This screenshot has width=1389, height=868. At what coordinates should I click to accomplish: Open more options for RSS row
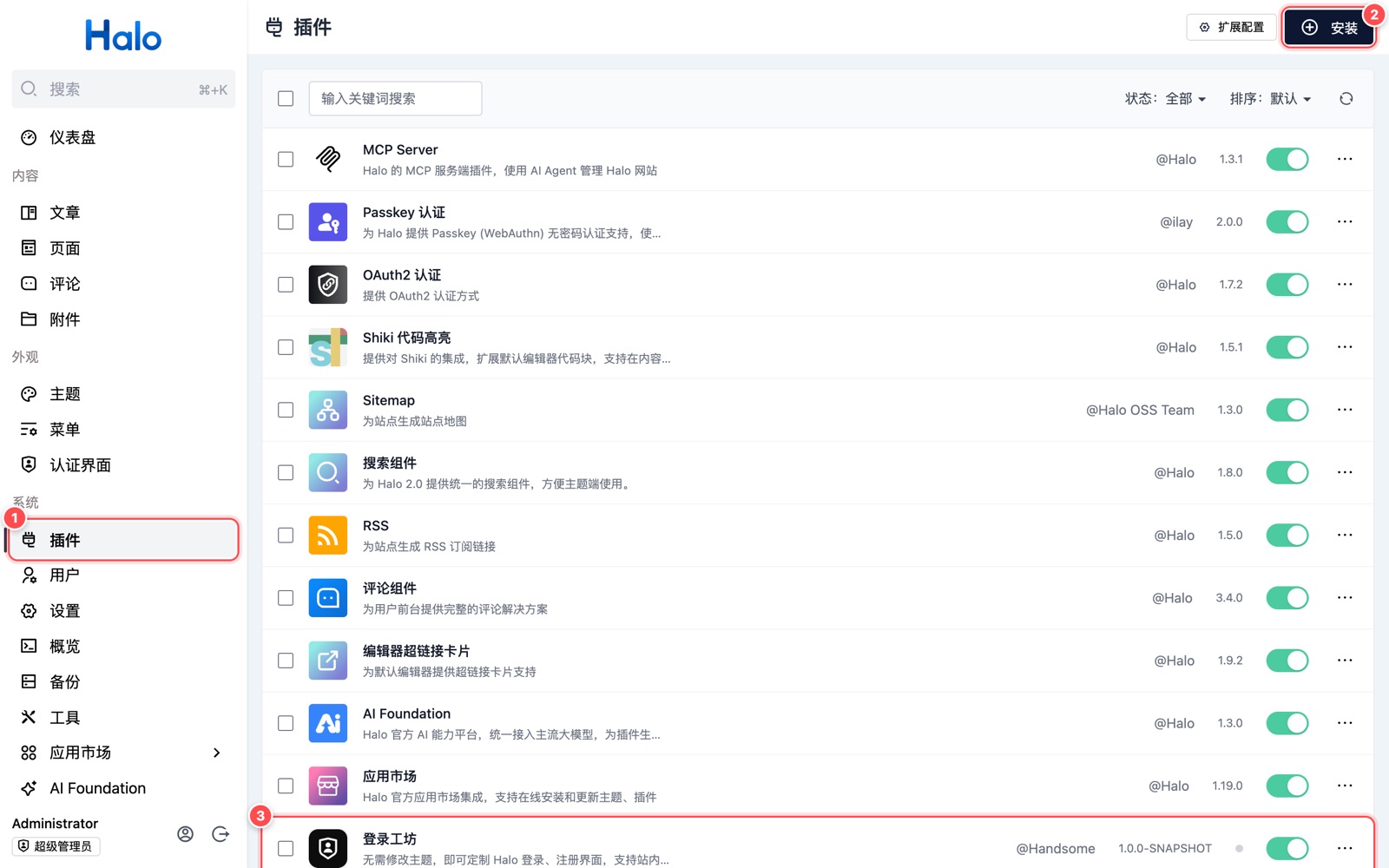click(x=1345, y=535)
